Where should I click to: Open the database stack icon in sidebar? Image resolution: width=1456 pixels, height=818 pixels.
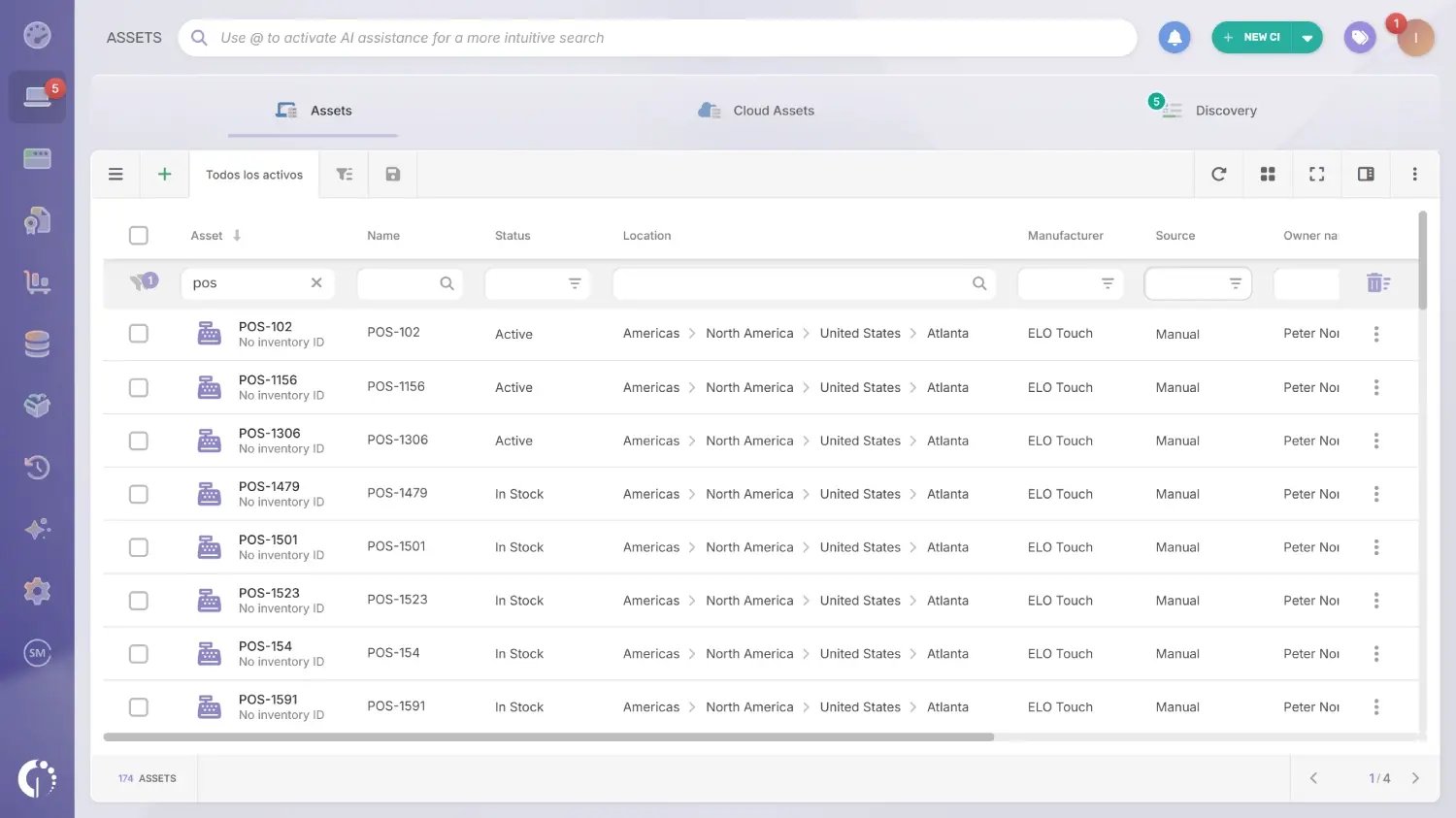click(37, 344)
